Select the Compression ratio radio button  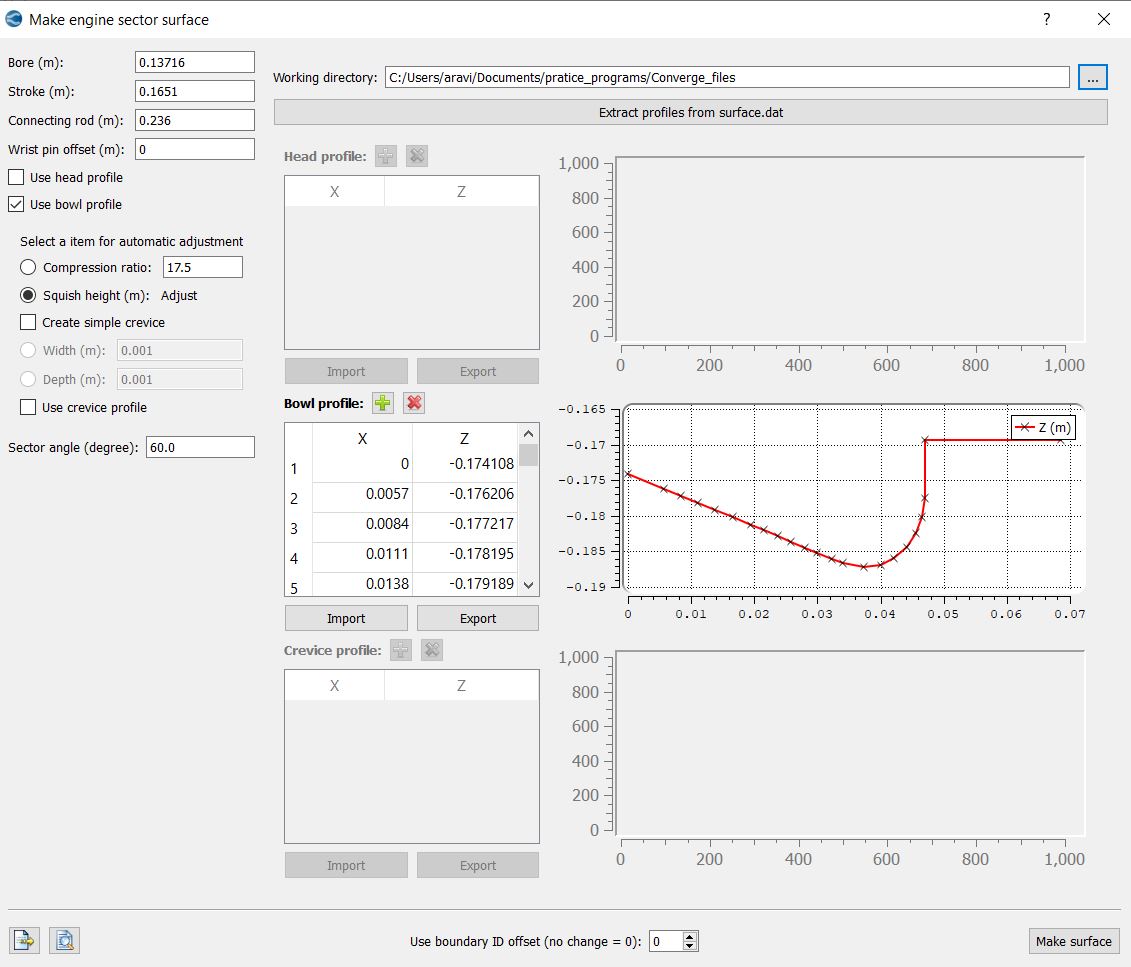tap(28, 268)
